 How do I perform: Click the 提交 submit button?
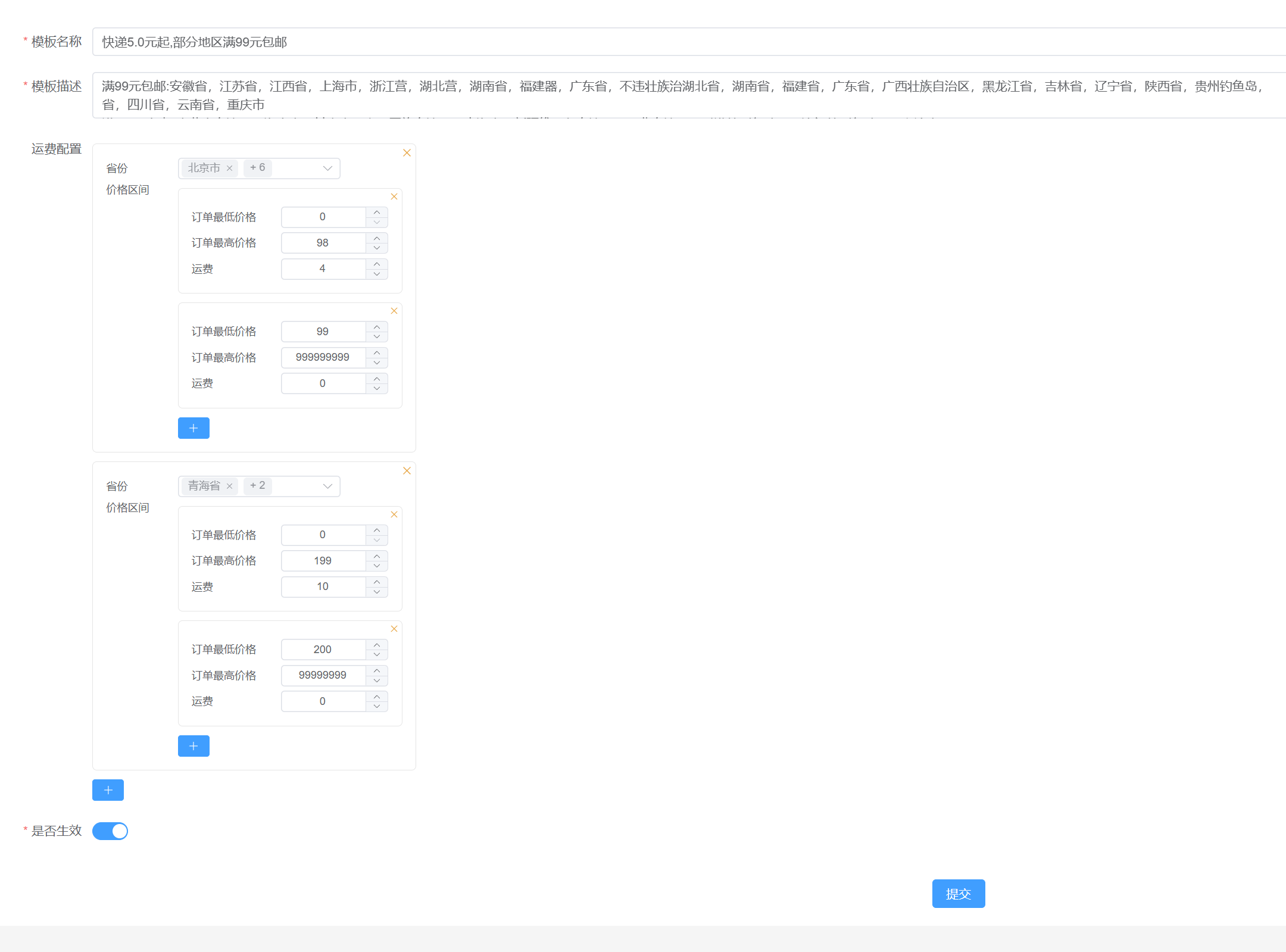(958, 894)
